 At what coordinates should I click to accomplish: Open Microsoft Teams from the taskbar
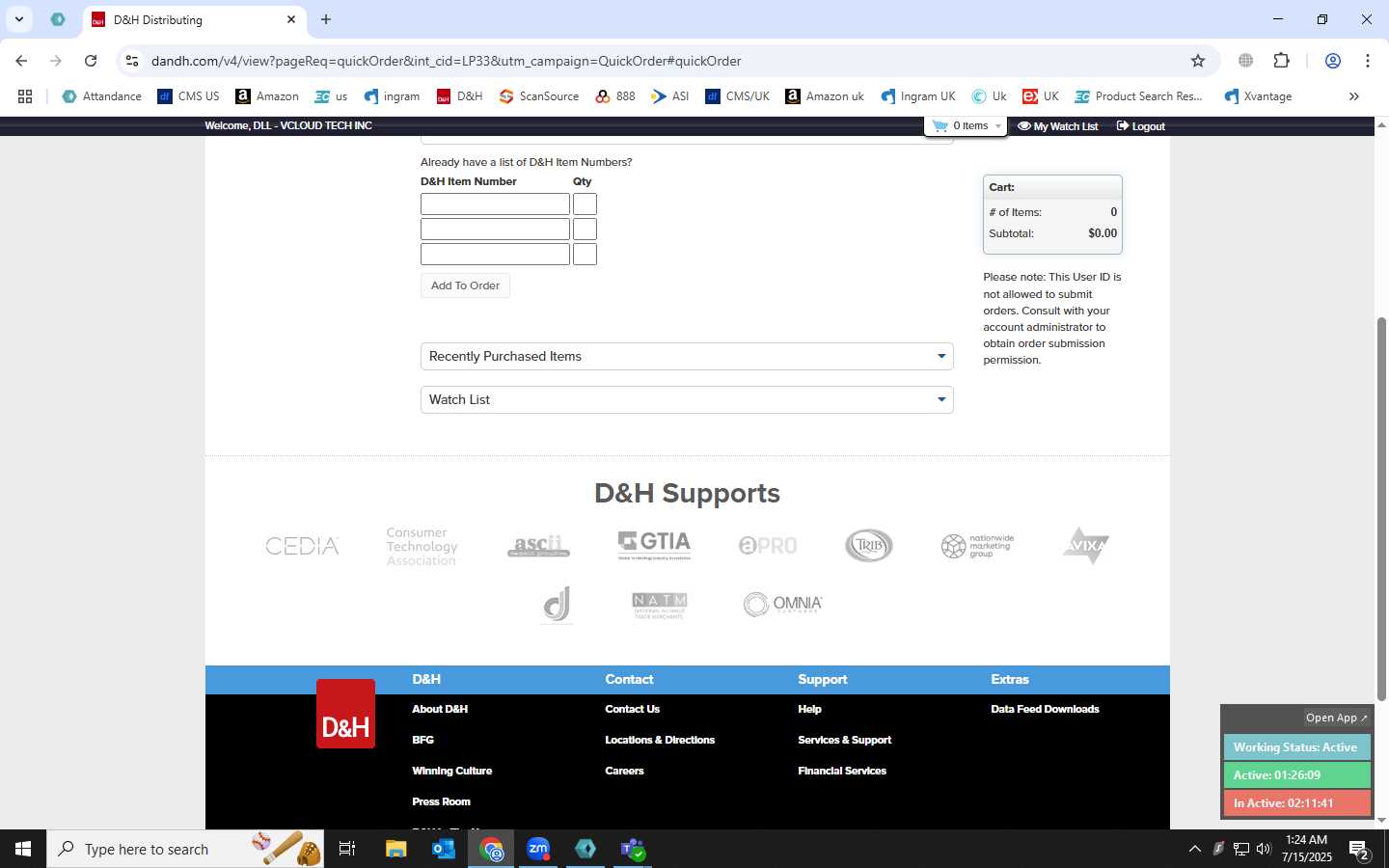click(633, 849)
